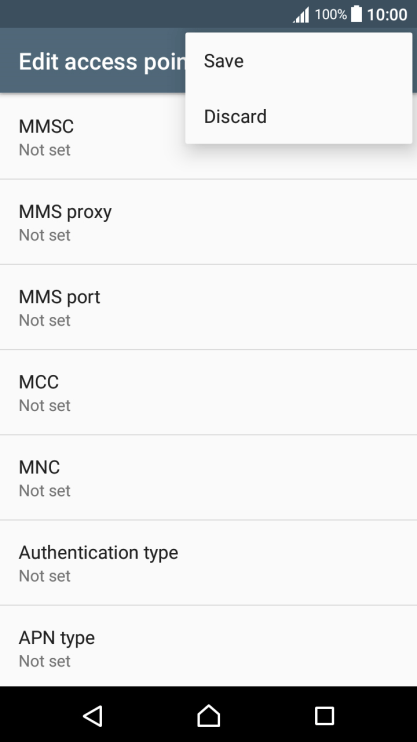Screen dimensions: 417x742
Task: Edit the MCC value
Action: 208,392
